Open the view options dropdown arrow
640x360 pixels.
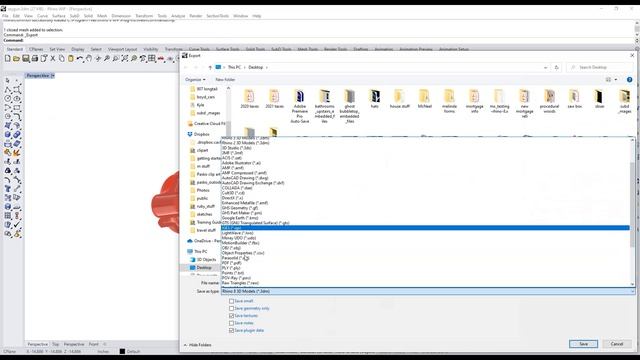(616, 80)
